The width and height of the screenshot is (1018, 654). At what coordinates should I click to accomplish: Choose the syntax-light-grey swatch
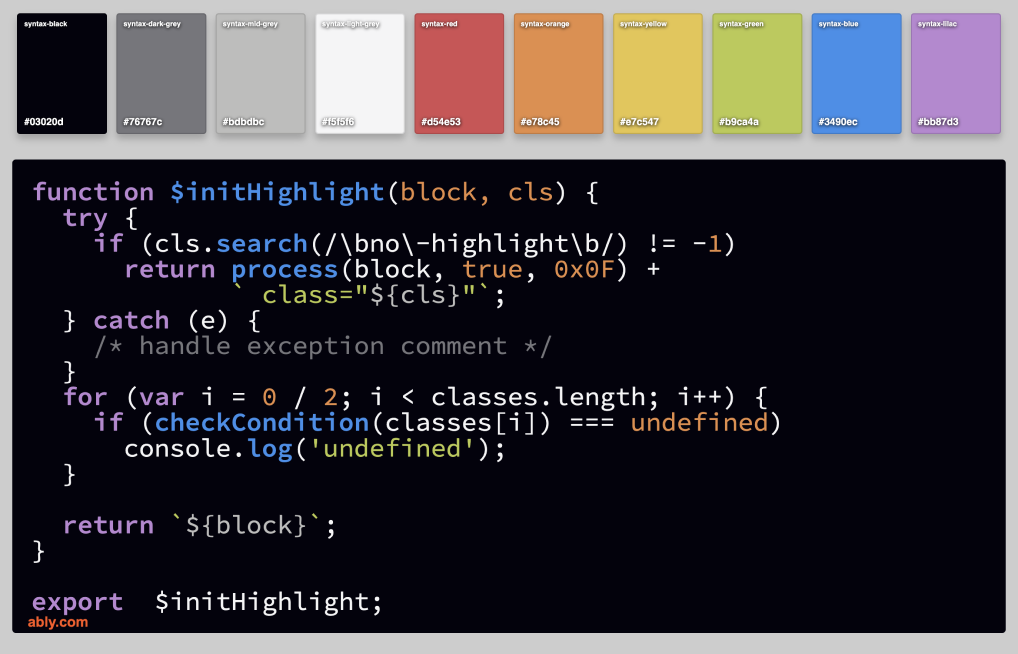click(360, 73)
